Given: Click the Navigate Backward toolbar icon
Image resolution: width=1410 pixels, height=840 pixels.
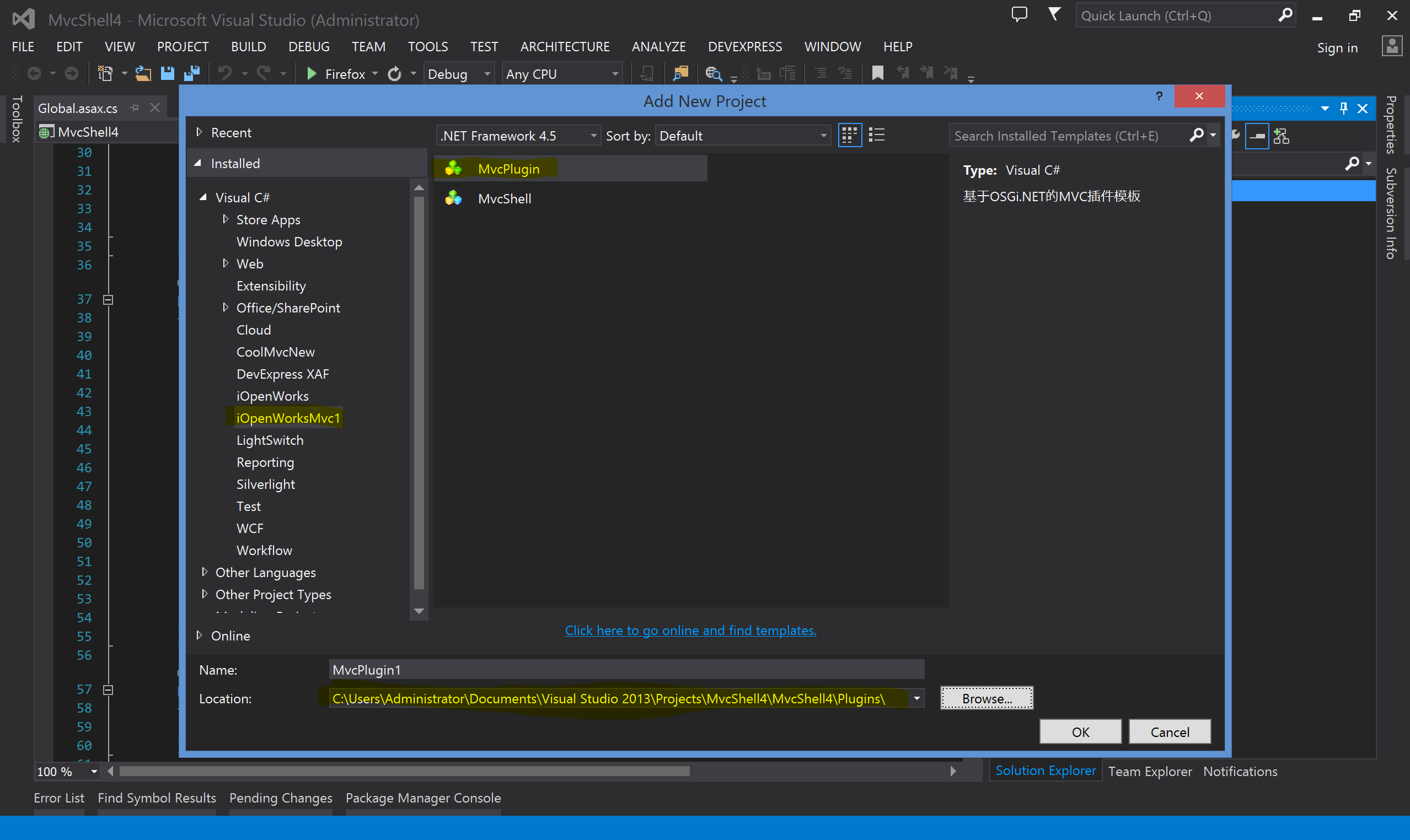Looking at the screenshot, I should [34, 74].
